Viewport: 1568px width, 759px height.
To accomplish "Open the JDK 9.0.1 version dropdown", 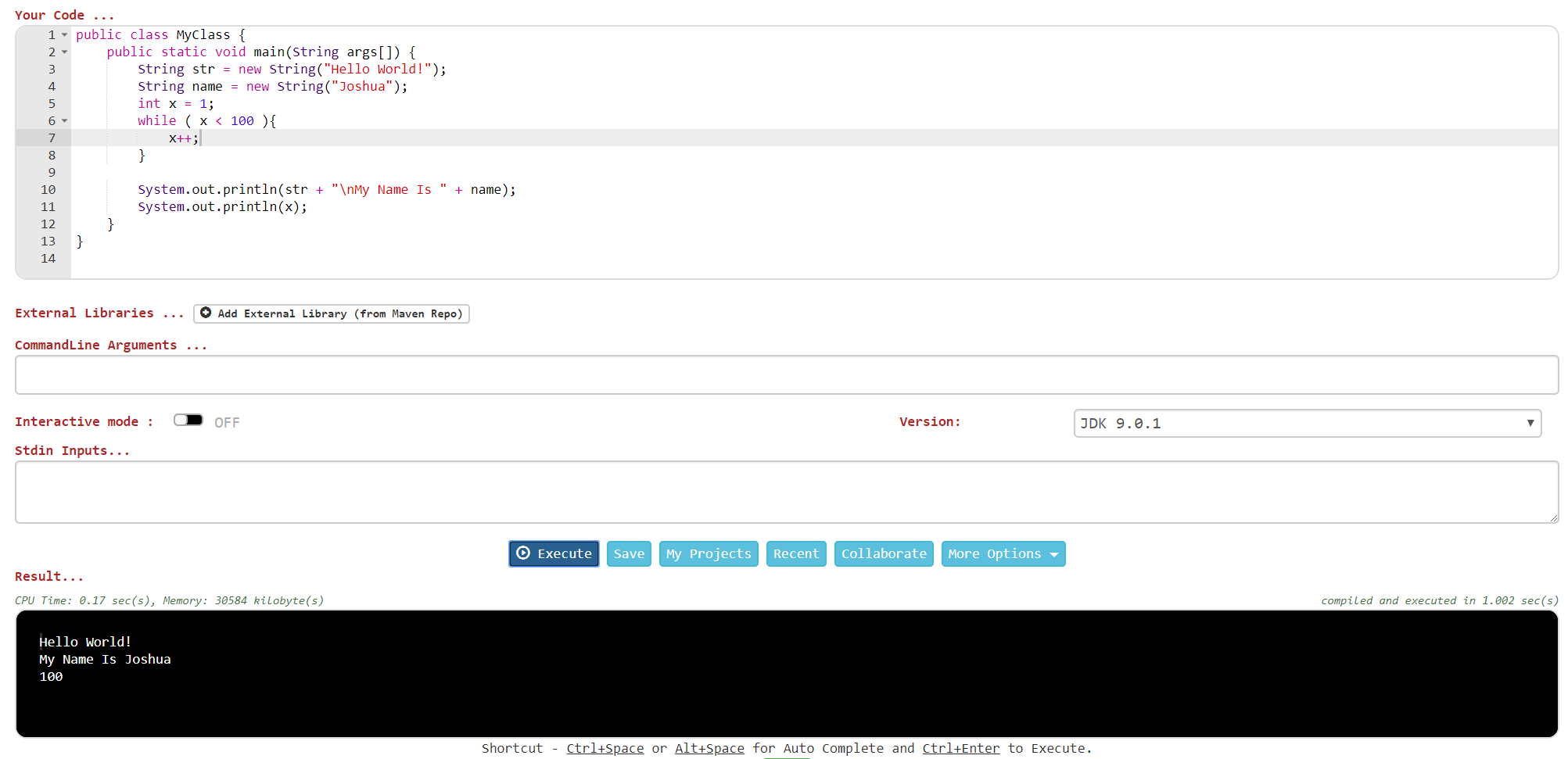I will (1307, 423).
